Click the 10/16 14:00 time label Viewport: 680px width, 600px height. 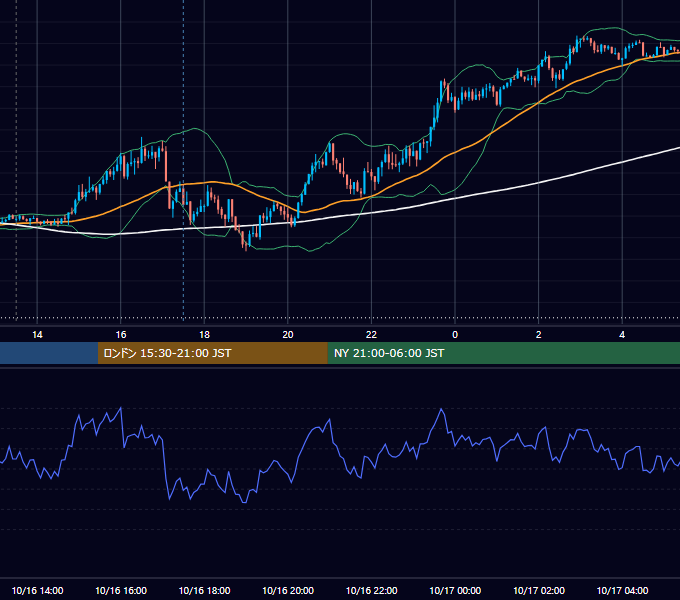pos(37,590)
